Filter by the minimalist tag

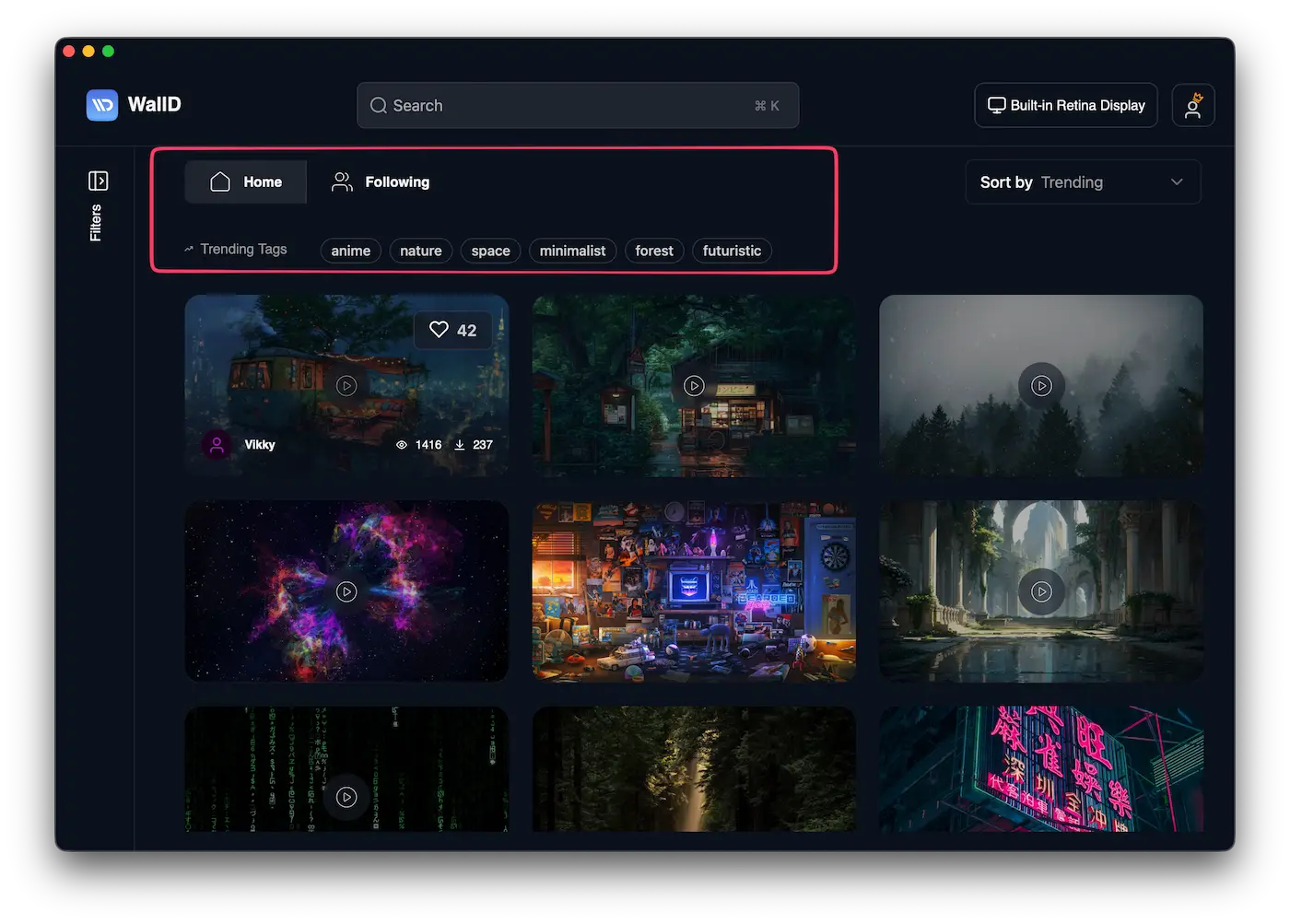572,251
